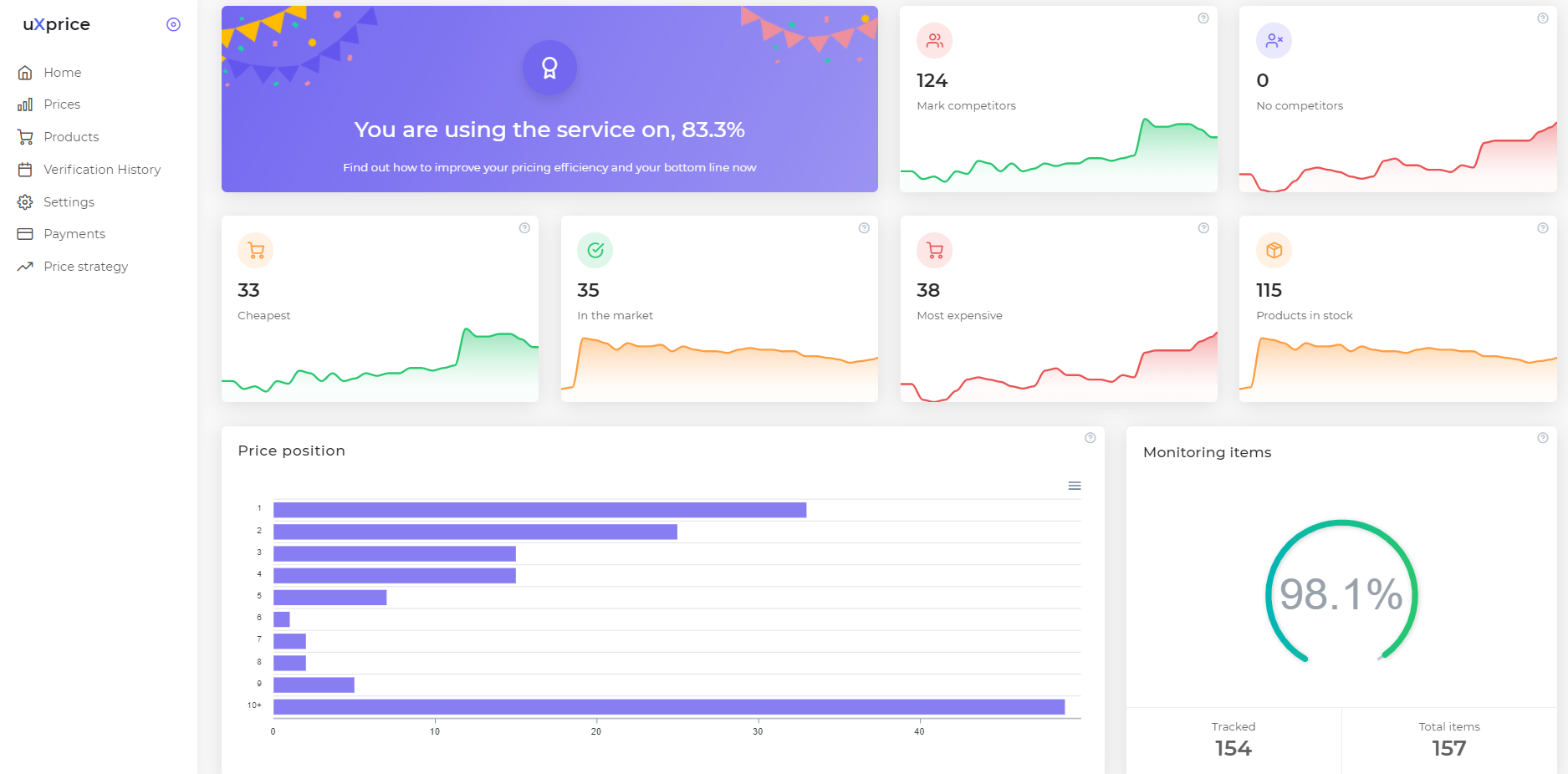Click the Products in stock box icon
Image resolution: width=1568 pixels, height=774 pixels.
pos(1274,250)
